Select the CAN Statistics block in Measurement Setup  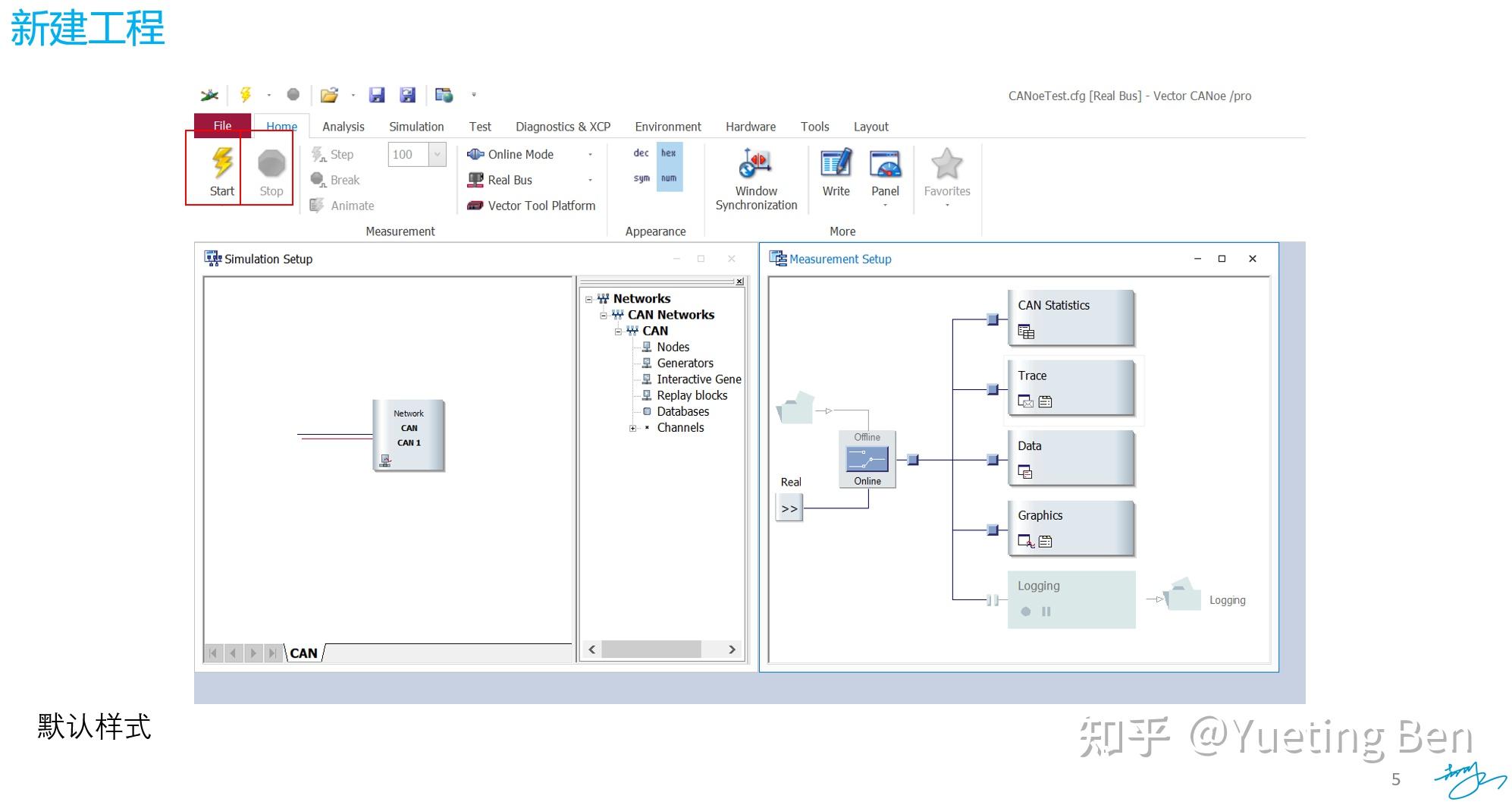1071,318
